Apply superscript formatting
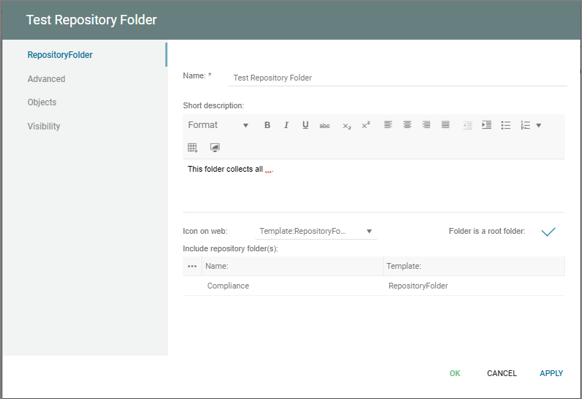Image resolution: width=582 pixels, height=399 pixels. 366,125
